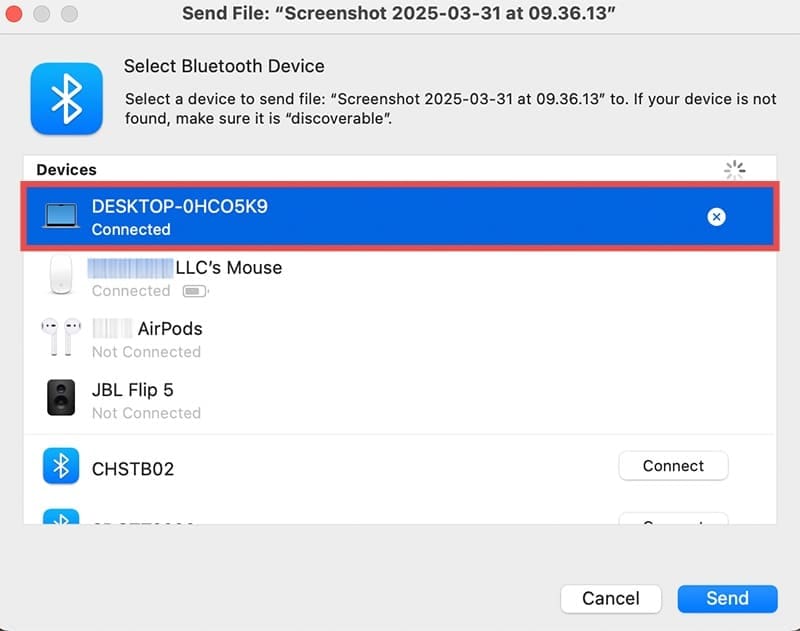Click the DESKTOP-0HCO5K9 laptop icon

click(61, 216)
